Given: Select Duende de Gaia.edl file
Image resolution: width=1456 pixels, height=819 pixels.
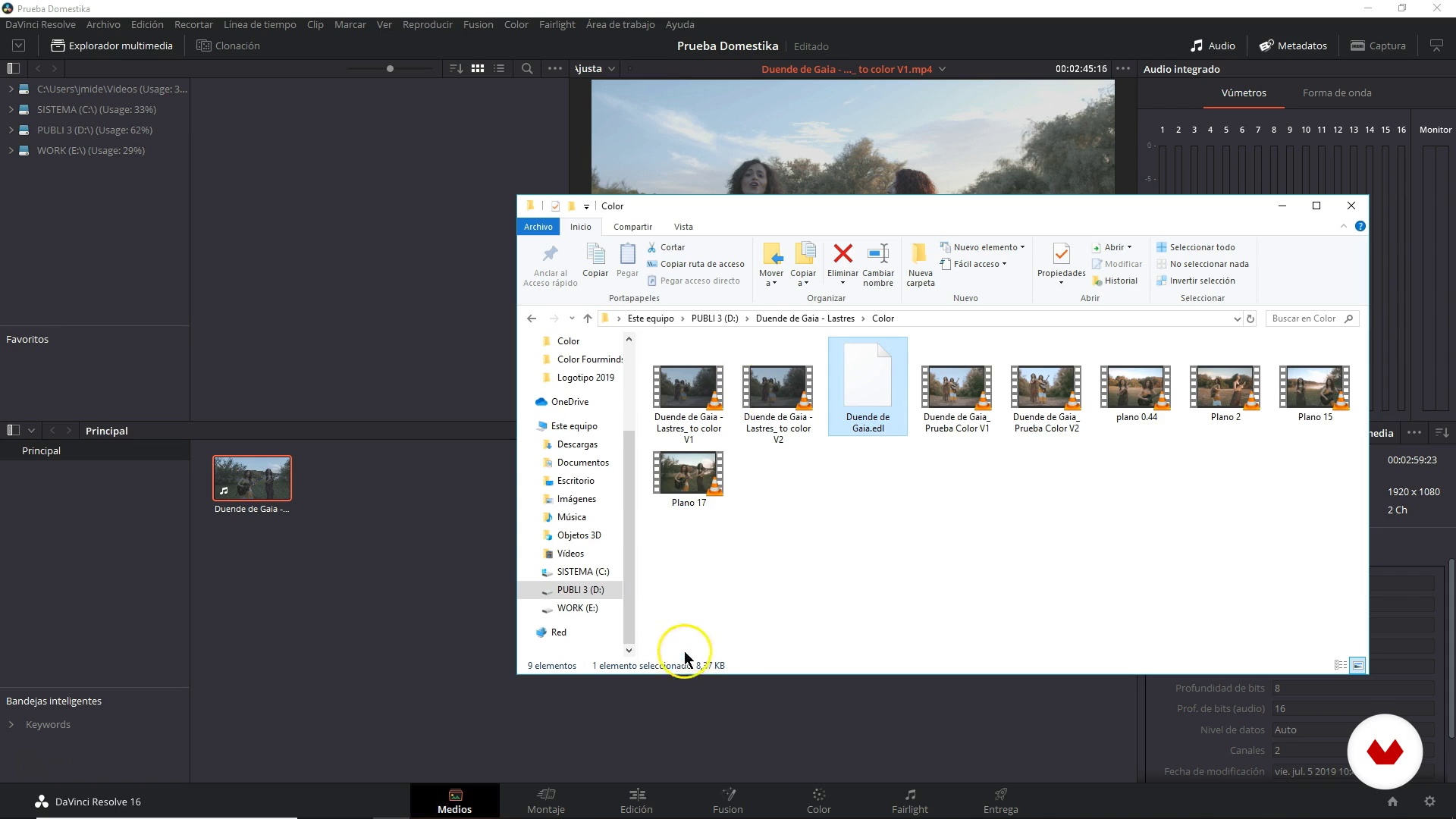Looking at the screenshot, I should 868,387.
